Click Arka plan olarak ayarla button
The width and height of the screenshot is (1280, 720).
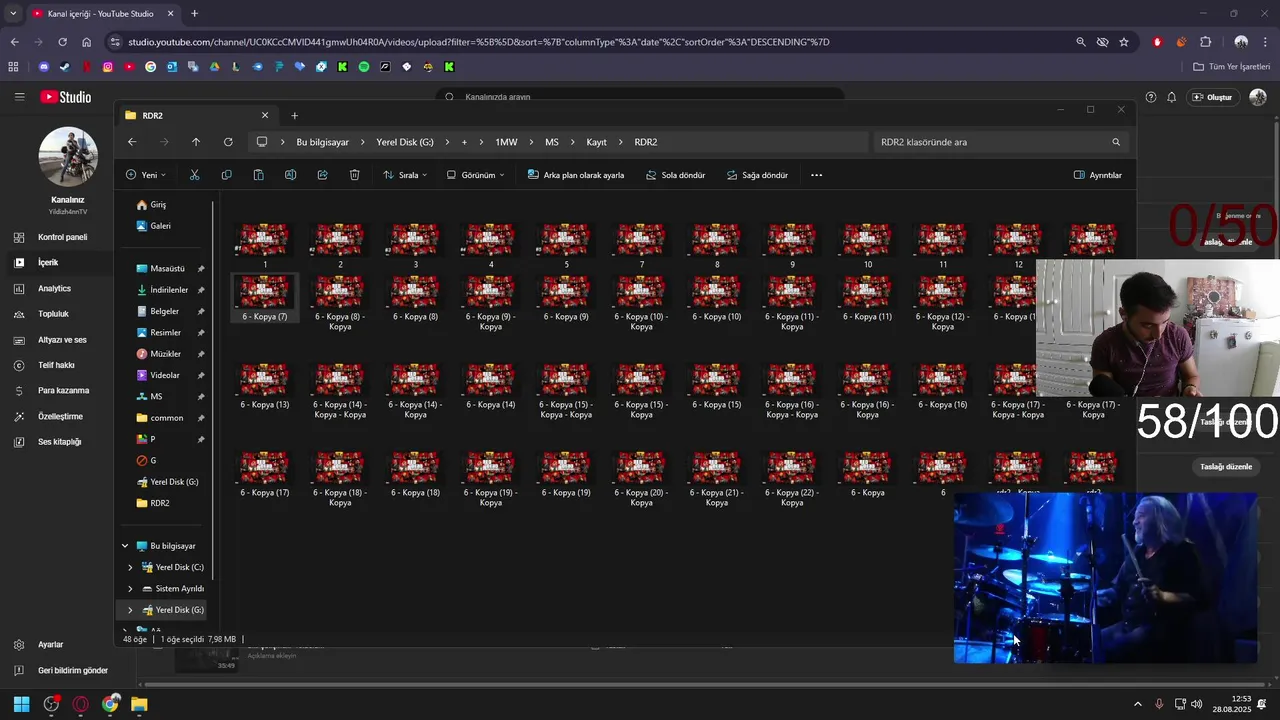(x=575, y=175)
